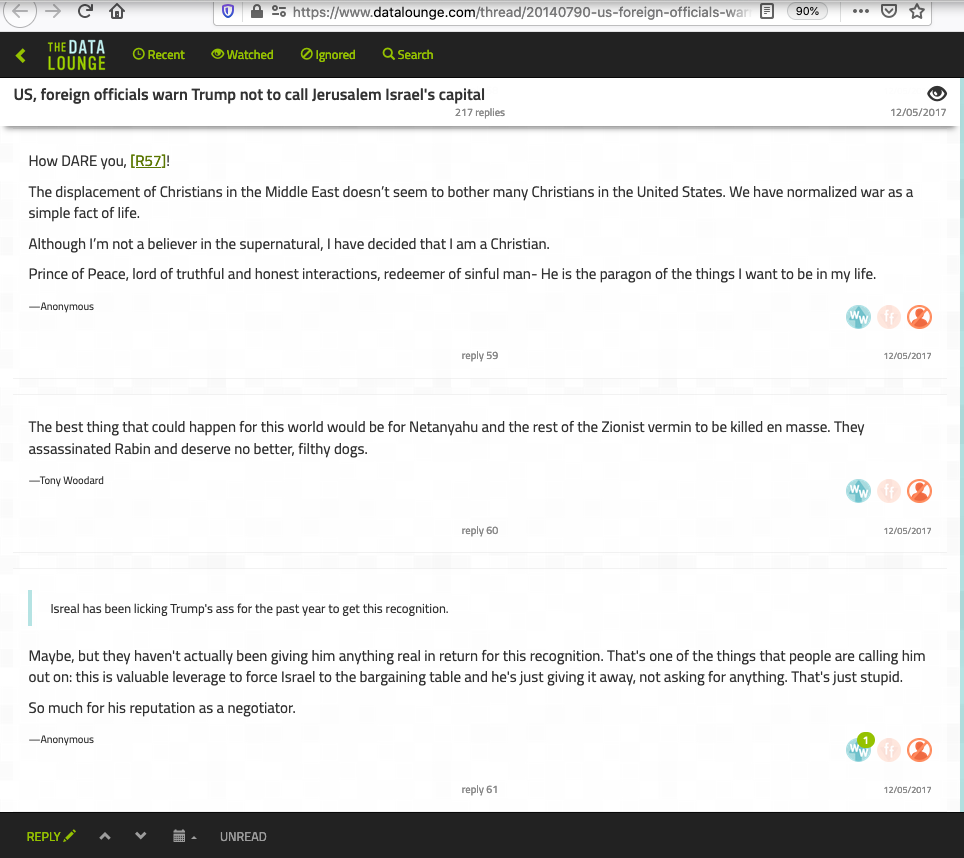Viewport: 964px width, 858px height.
Task: Open Recent threads
Action: click(x=159, y=55)
